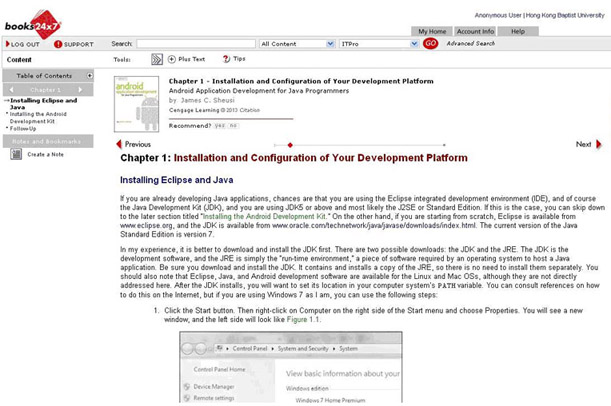
Task: Click book title 'Android Application Development for Java Programmers'
Action: [259, 91]
